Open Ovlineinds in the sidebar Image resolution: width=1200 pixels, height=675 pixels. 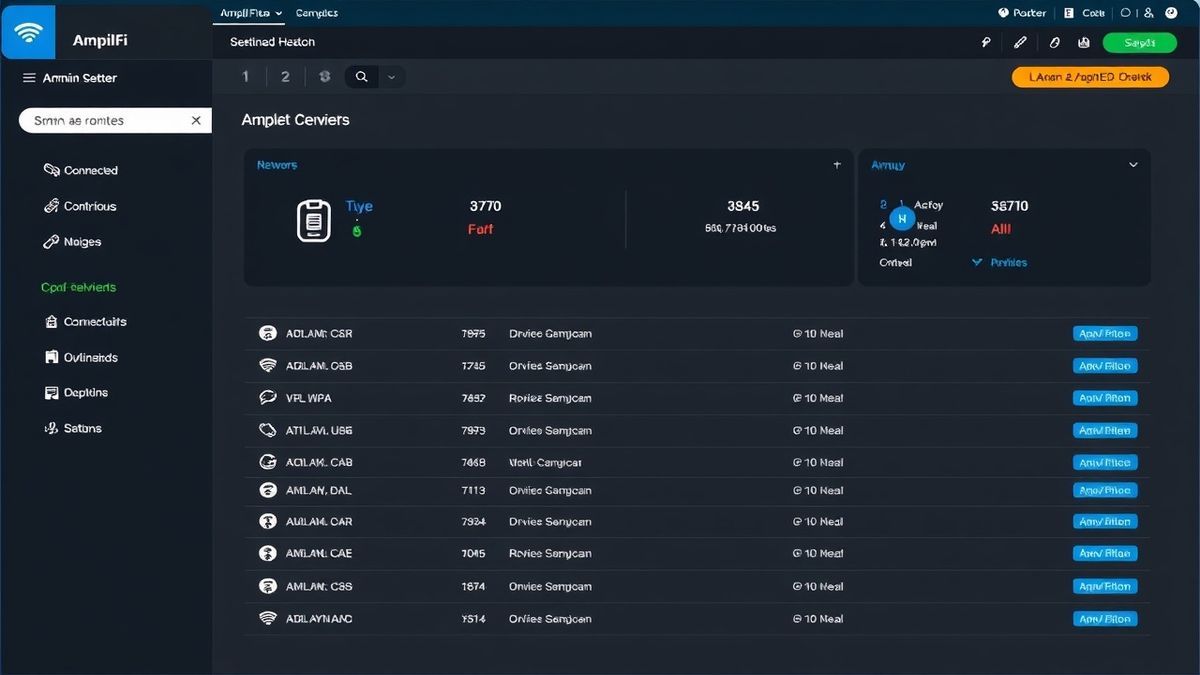click(x=82, y=357)
